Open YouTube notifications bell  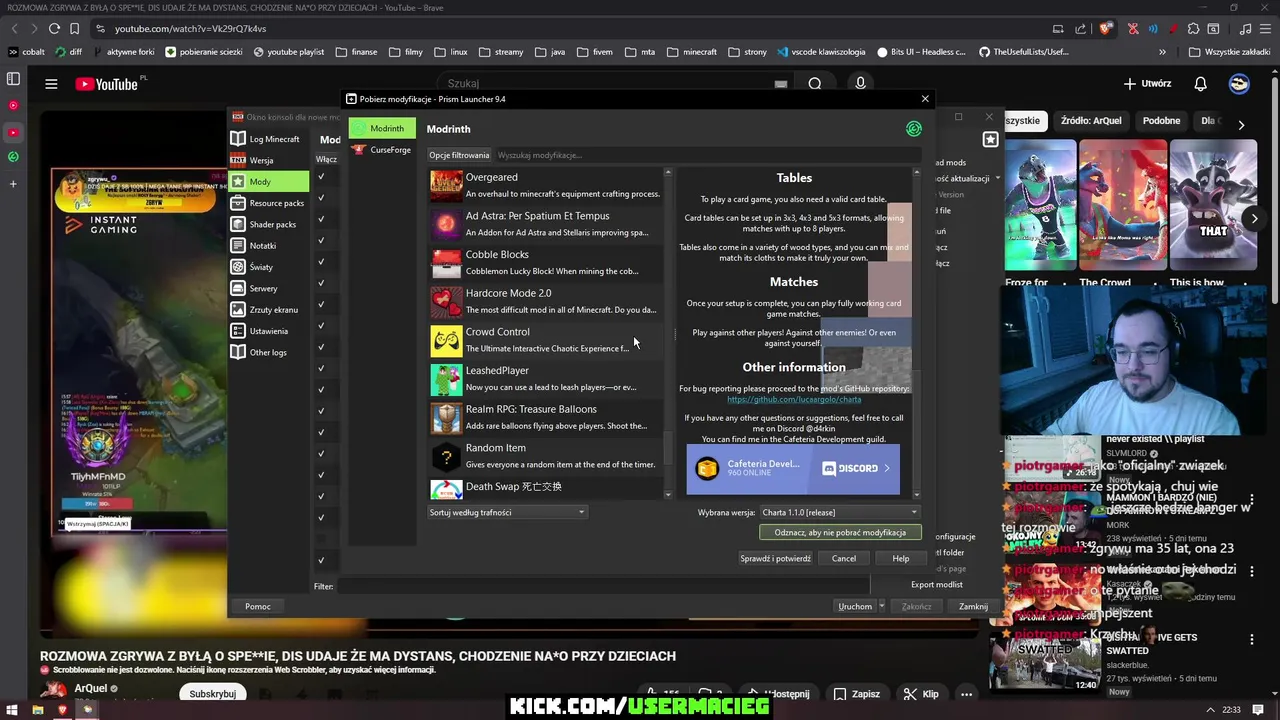pos(1200,84)
